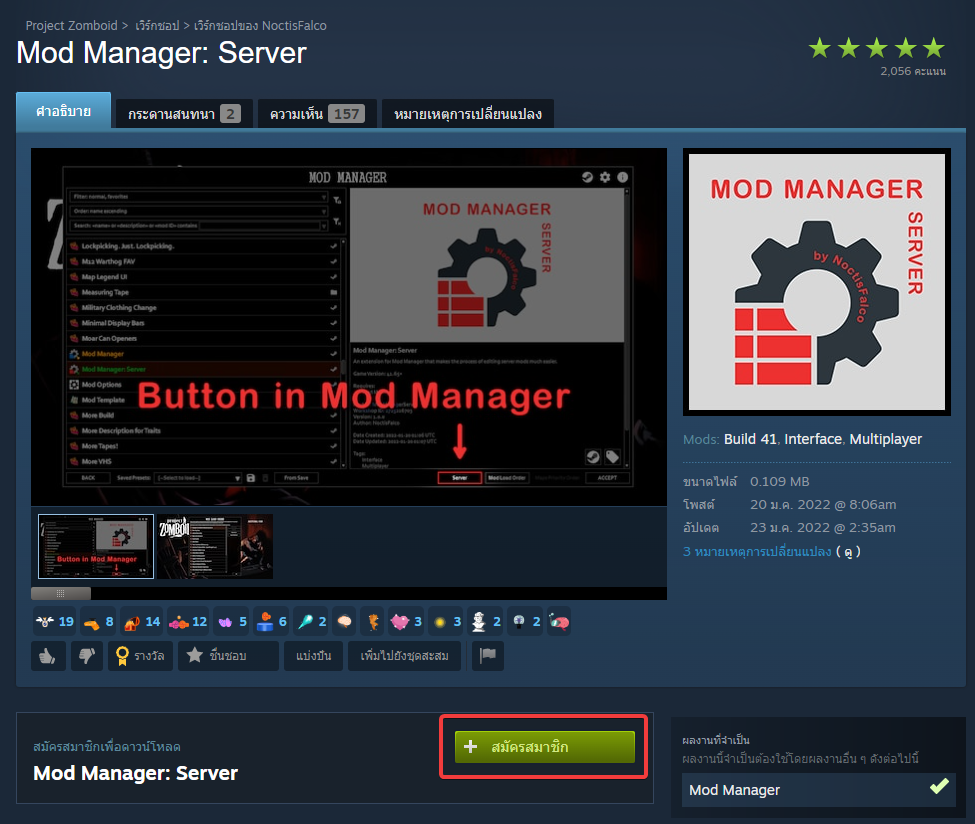Click the ดู (view) change notes link
This screenshot has height=824, width=975.
pyautogui.click(x=848, y=552)
